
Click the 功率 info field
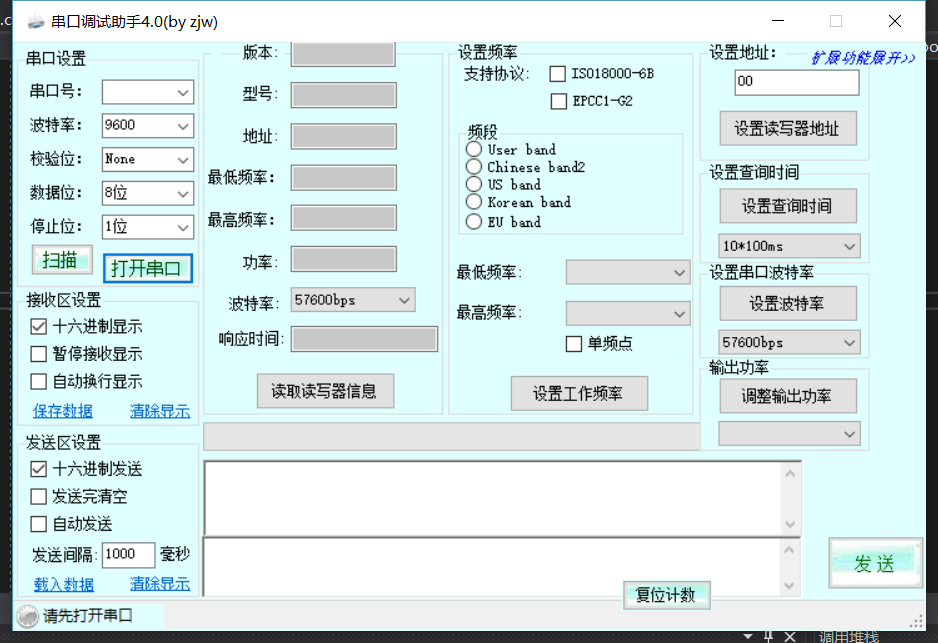click(343, 260)
